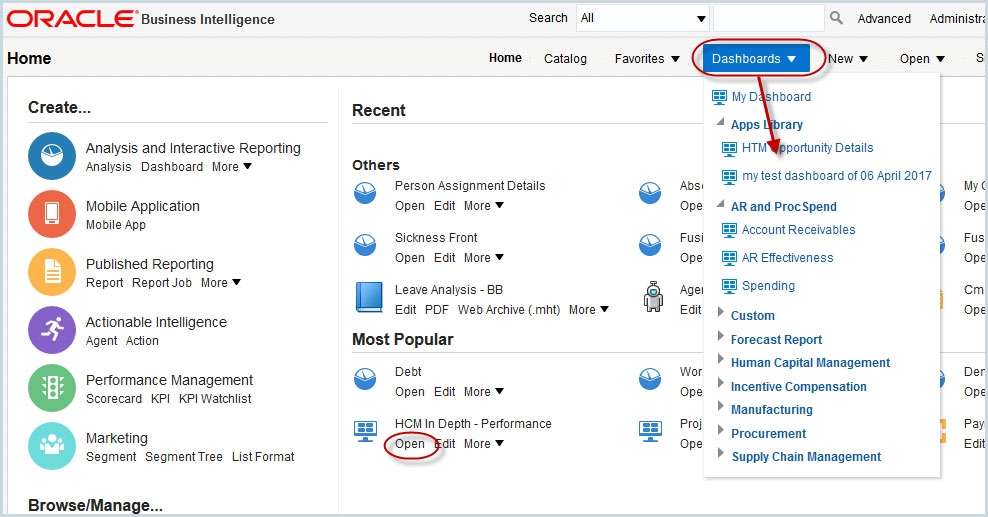Select my test dashboard of 06 April 2017
Screen dimensions: 988x517
pyautogui.click(x=837, y=176)
